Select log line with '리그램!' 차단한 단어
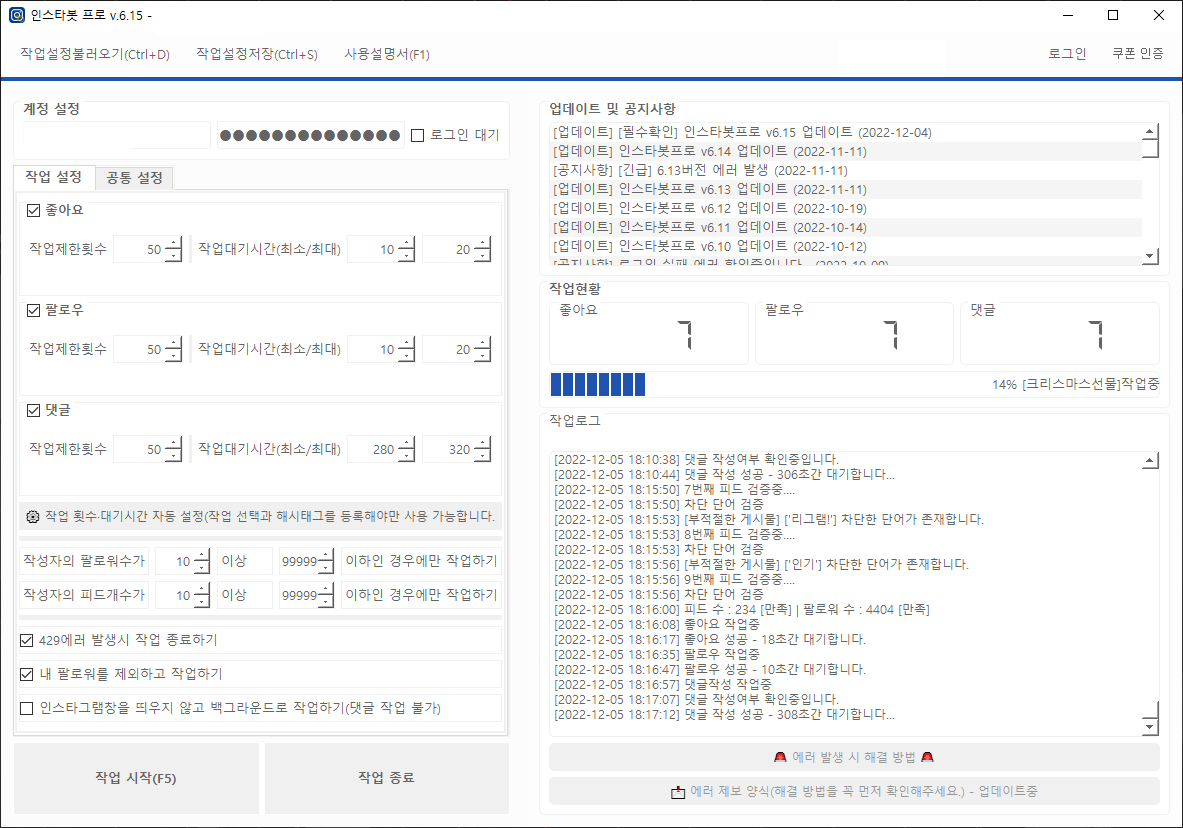 click(x=769, y=519)
